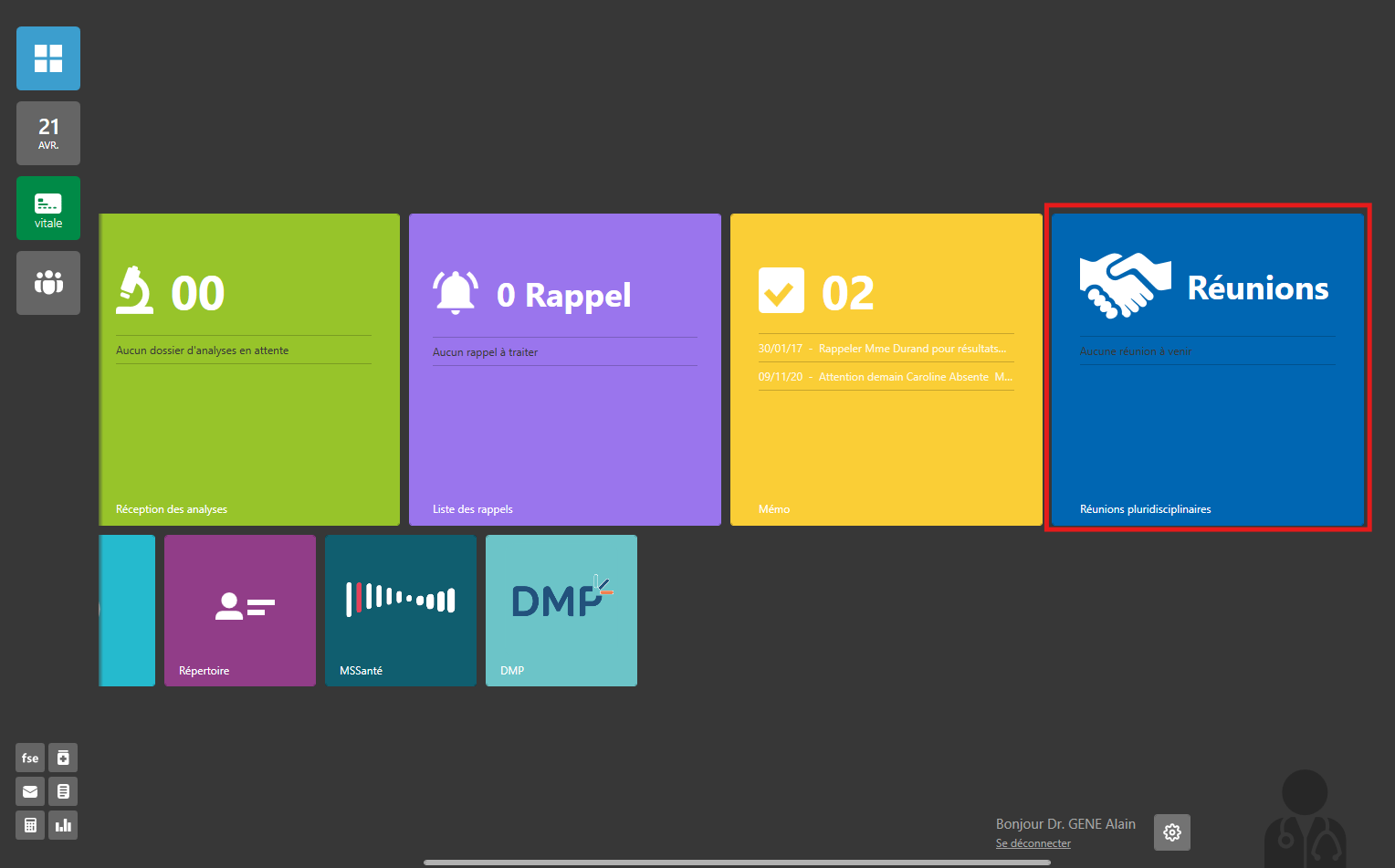The image size is (1395, 868).
Task: Open the calculator icon
Action: tap(30, 825)
